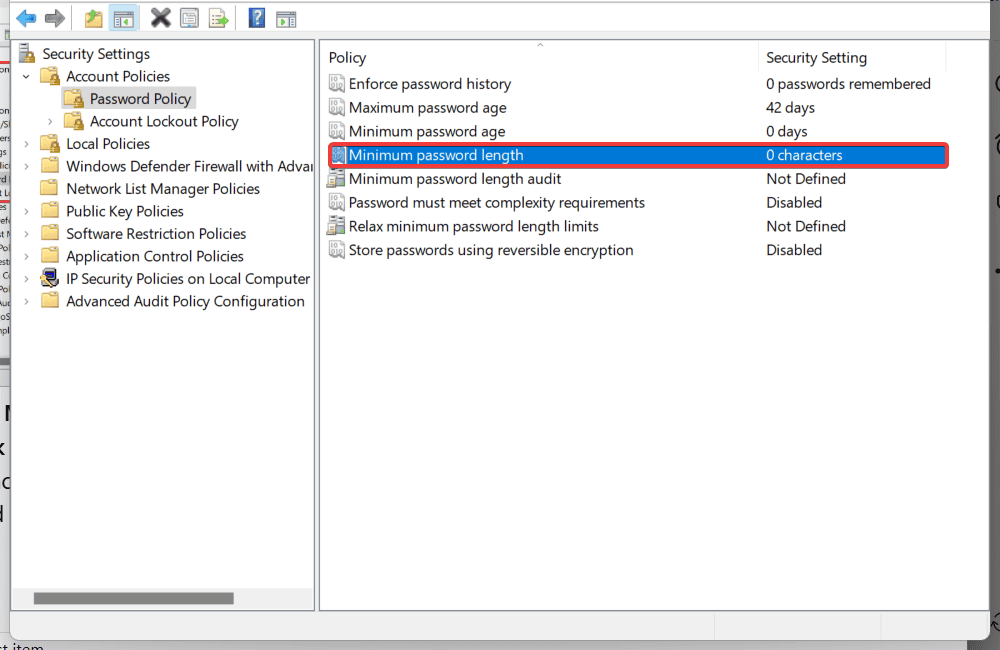Click the Minimum password age policy icon
Image resolution: width=1000 pixels, height=650 pixels.
(x=337, y=131)
